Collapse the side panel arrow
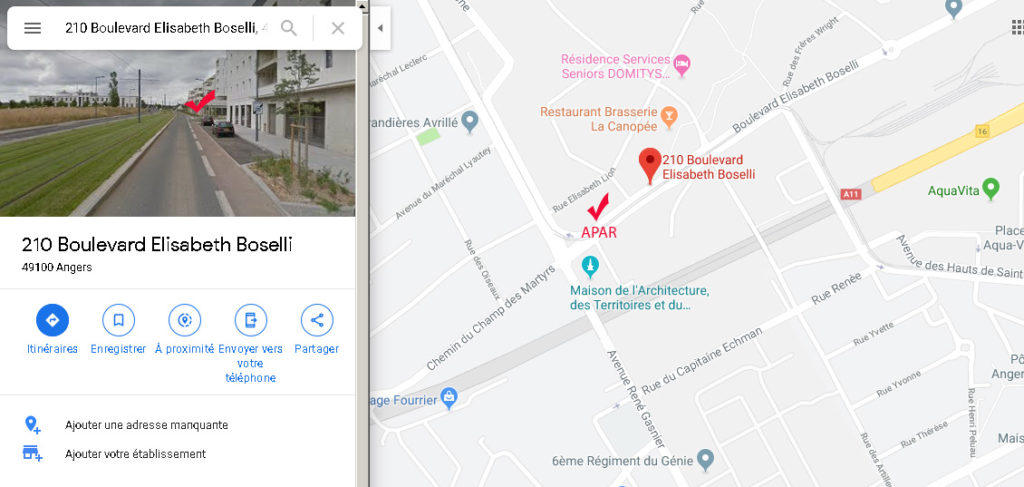The width and height of the screenshot is (1024, 487). (x=380, y=28)
